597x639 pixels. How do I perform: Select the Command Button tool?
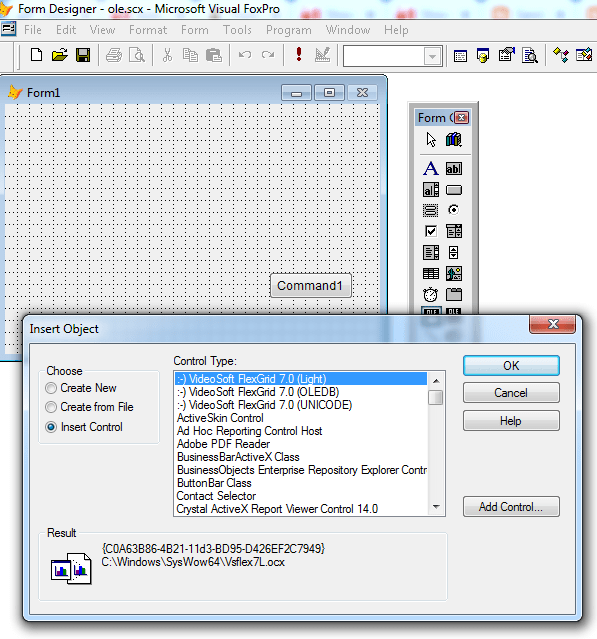click(x=454, y=190)
